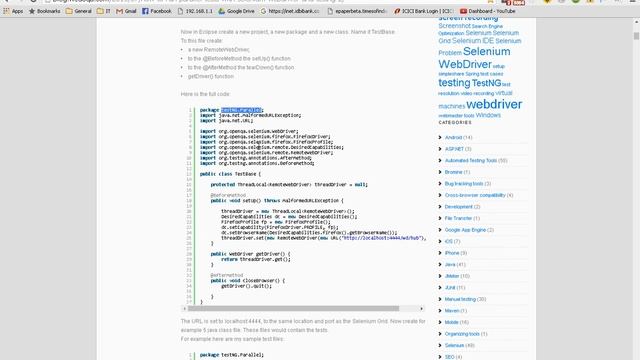Open the epaperbeta.timesofindia bookmark
This screenshot has height=360, width=640.
click(357, 11)
